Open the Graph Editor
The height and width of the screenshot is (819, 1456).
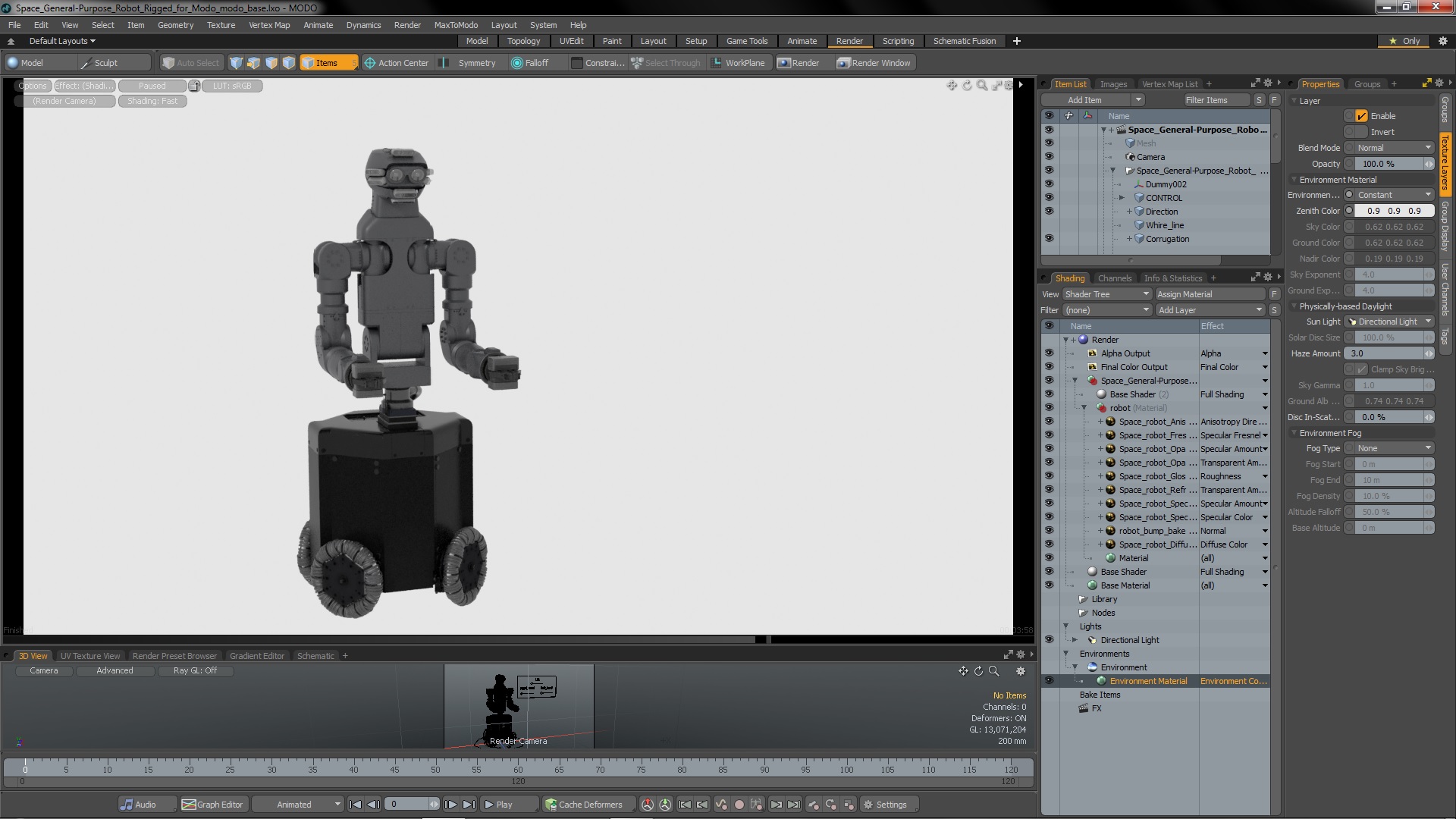pos(212,805)
